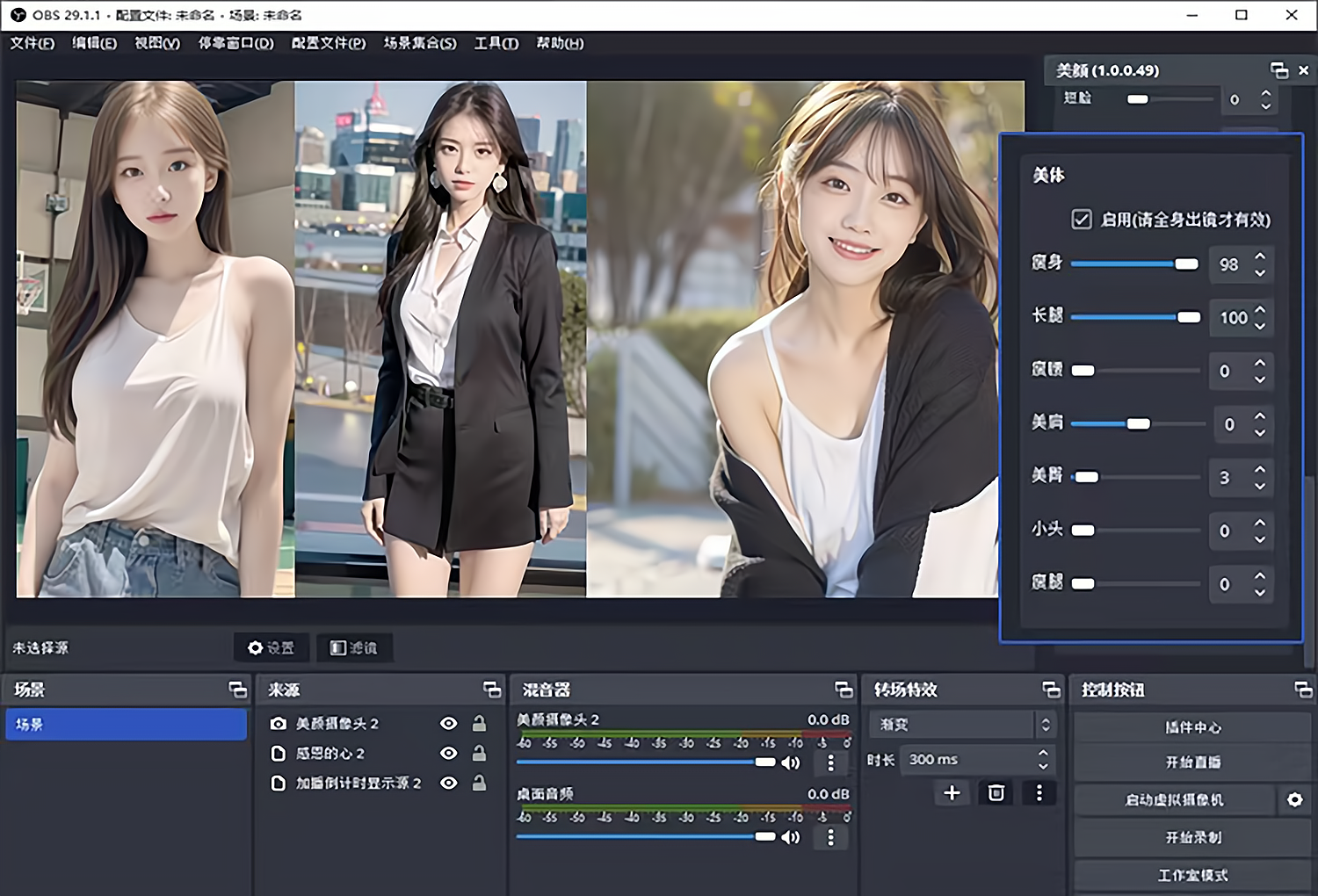Click the up stepper on 瘦身 value
Viewport: 1318px width, 896px height.
pyautogui.click(x=1262, y=257)
